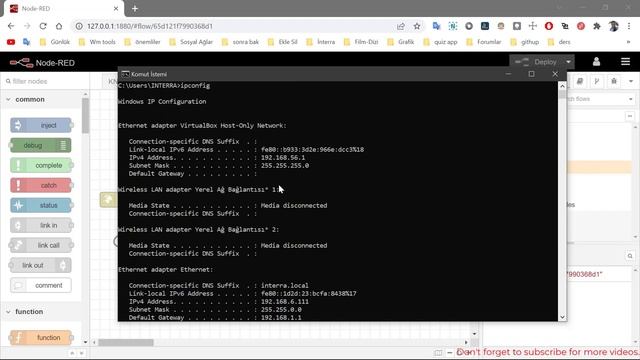The image size is (640, 360).
Task: Click the Deploy button
Action: (536, 62)
